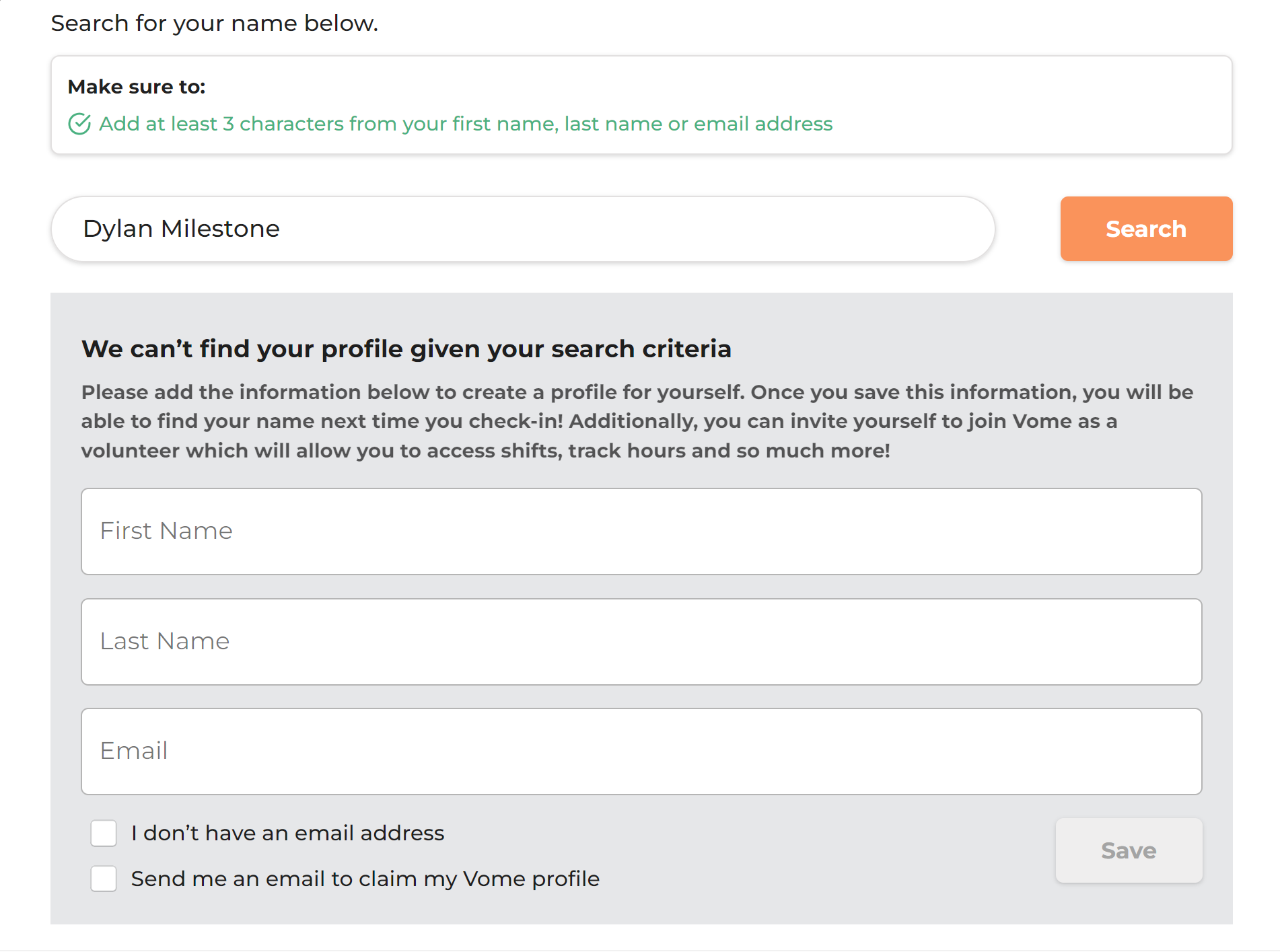Screen dimensions: 1280x952
Task: Click the disabled Save button
Action: pos(1128,850)
